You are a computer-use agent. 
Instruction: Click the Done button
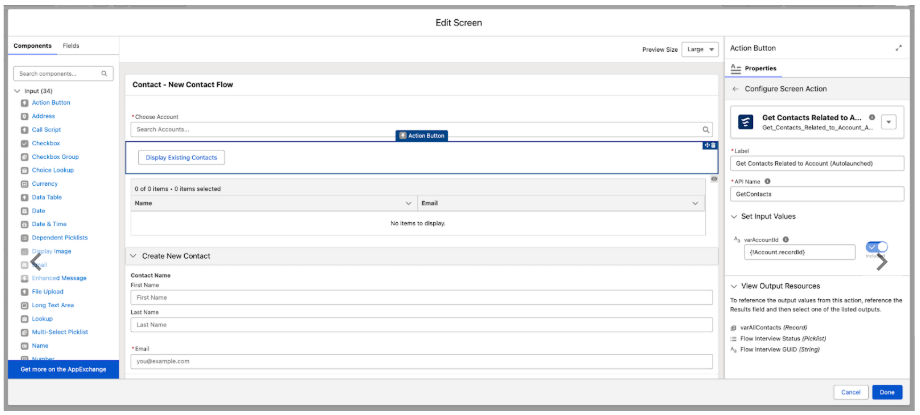pyautogui.click(x=887, y=392)
